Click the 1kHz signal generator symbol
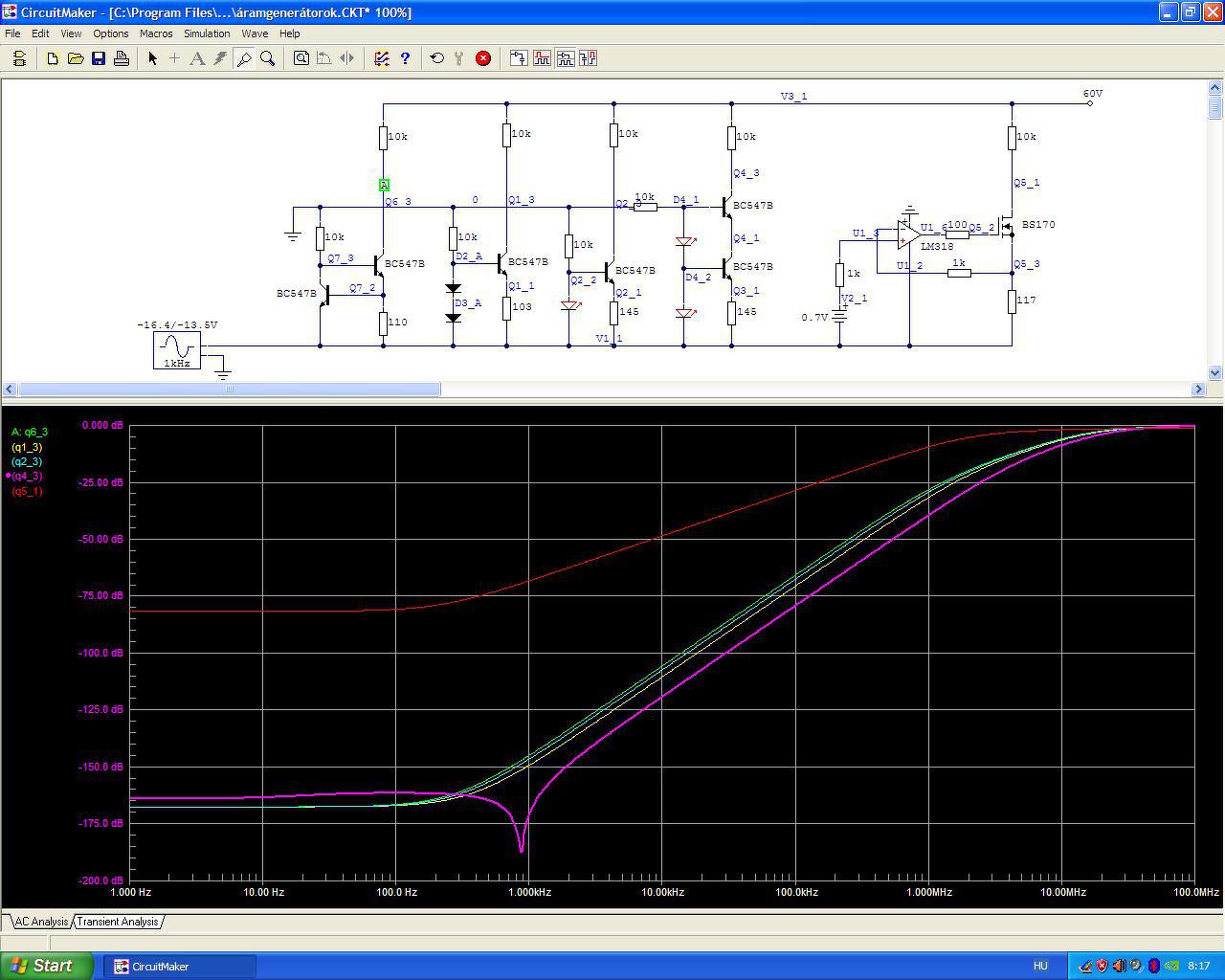 tap(177, 351)
